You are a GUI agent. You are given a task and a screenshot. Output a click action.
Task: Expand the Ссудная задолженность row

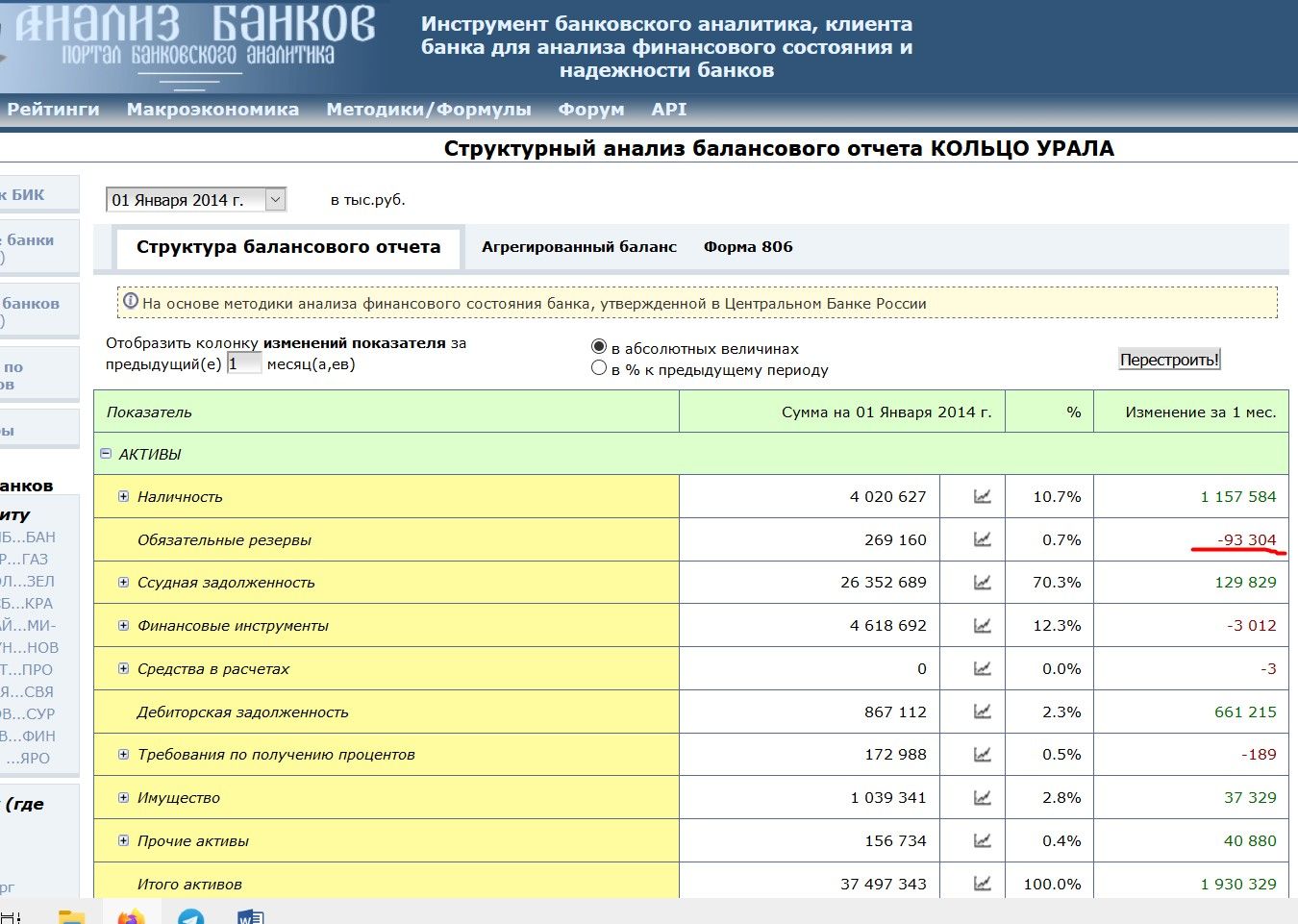pos(123,583)
